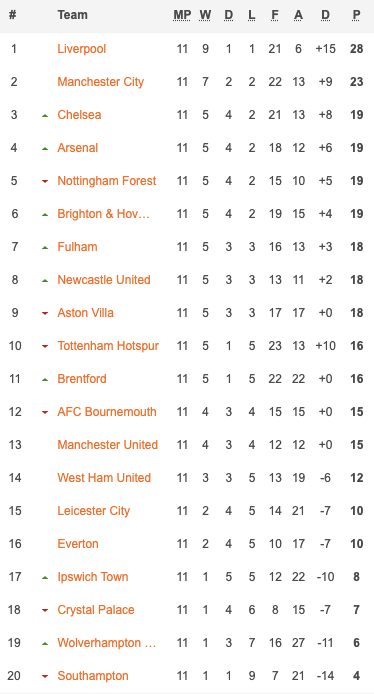
Task: Select the Arsenal team link
Action: 77,148
